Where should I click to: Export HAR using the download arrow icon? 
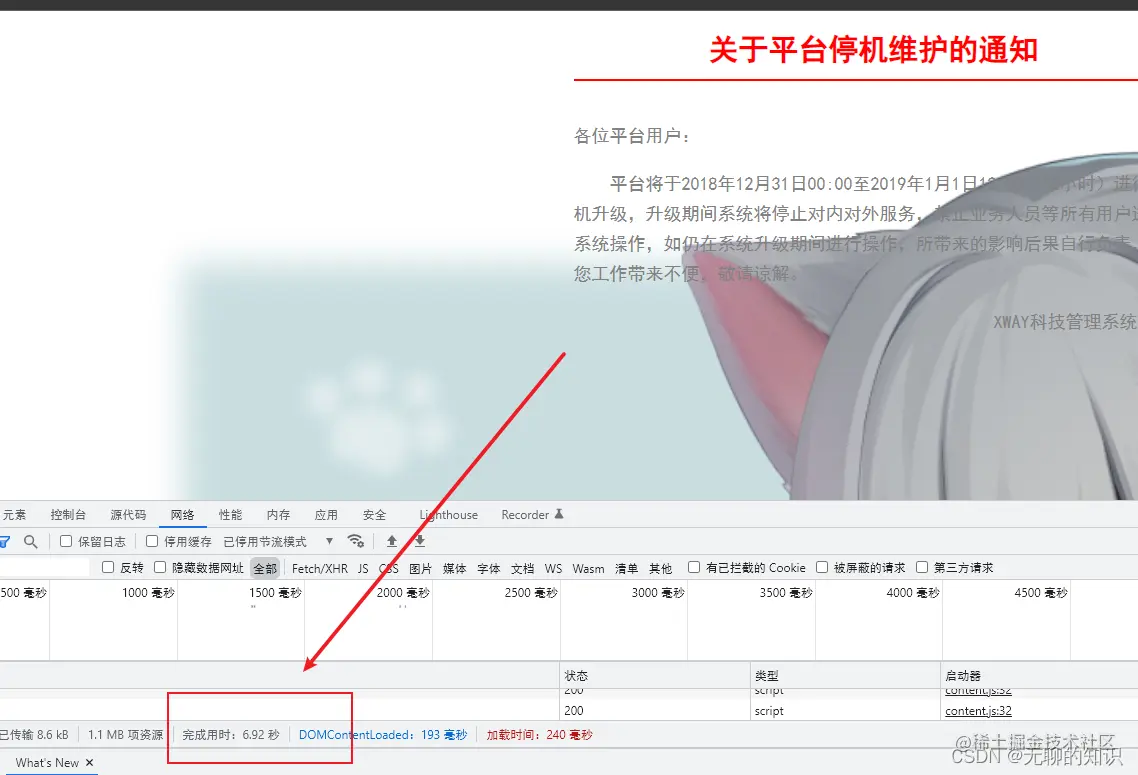(419, 541)
